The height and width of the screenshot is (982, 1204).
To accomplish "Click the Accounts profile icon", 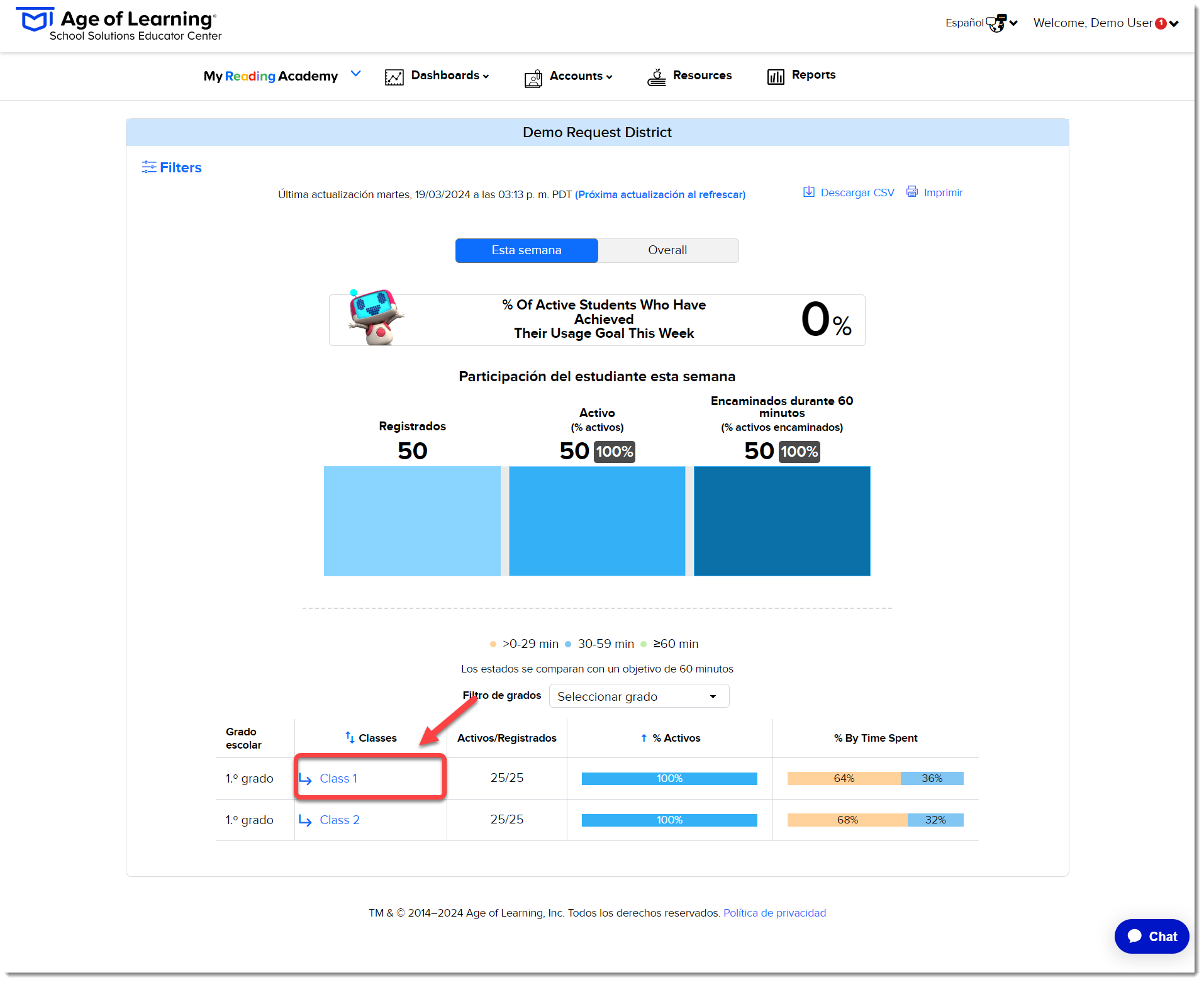I will coord(533,78).
